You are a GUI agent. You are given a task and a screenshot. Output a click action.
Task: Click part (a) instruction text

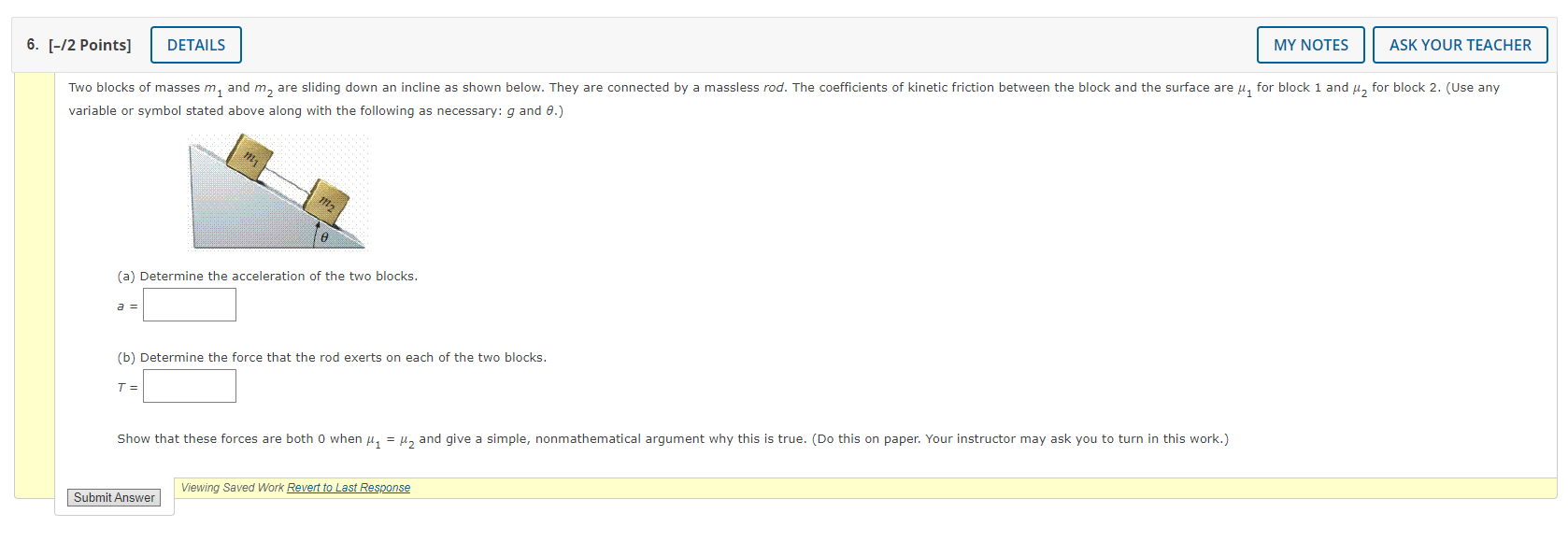click(267, 276)
